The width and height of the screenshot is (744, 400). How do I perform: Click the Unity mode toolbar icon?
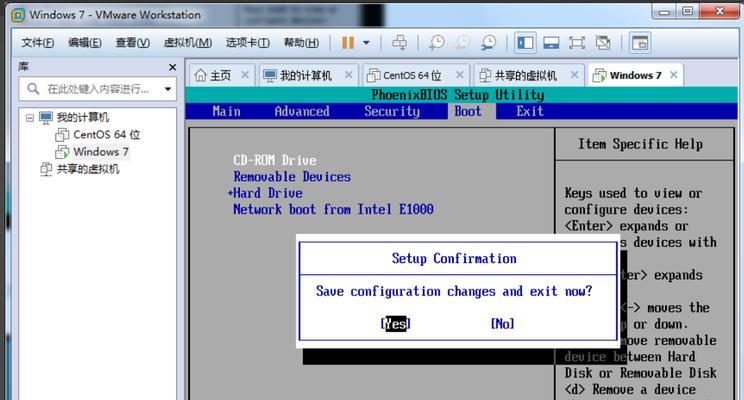(x=603, y=43)
